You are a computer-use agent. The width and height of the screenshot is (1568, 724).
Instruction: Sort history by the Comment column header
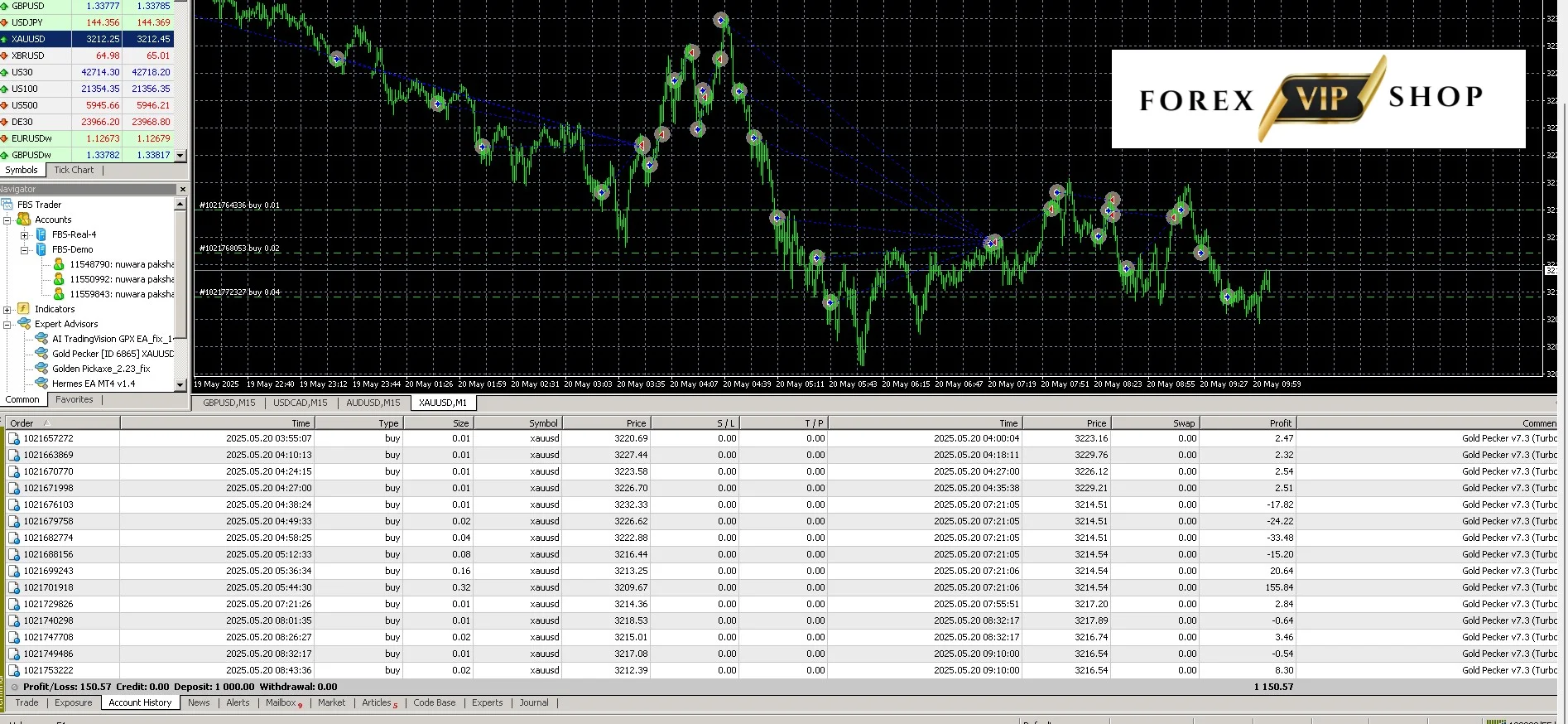coord(1427,423)
